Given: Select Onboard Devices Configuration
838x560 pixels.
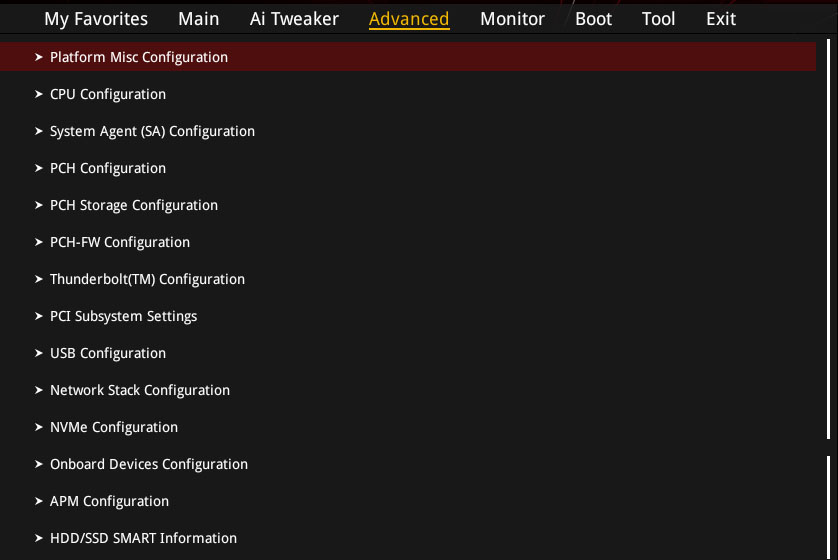Looking at the screenshot, I should (149, 464).
